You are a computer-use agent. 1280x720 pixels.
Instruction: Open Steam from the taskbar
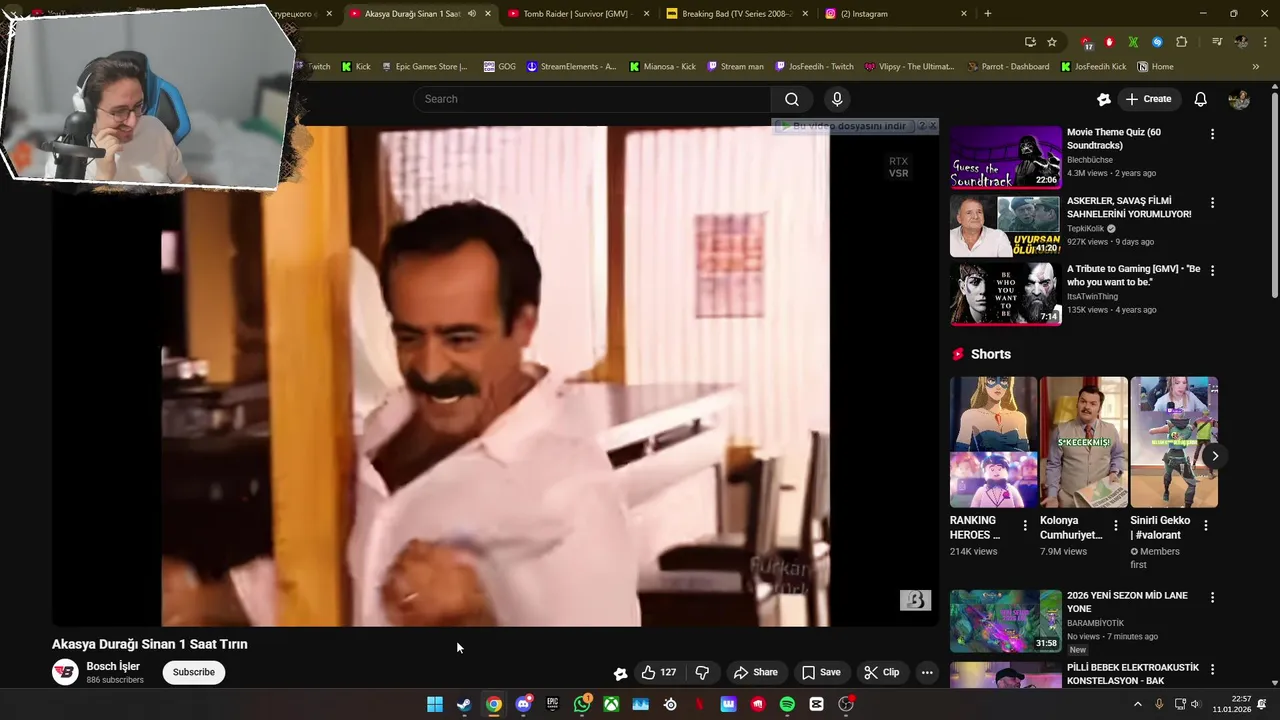(464, 704)
